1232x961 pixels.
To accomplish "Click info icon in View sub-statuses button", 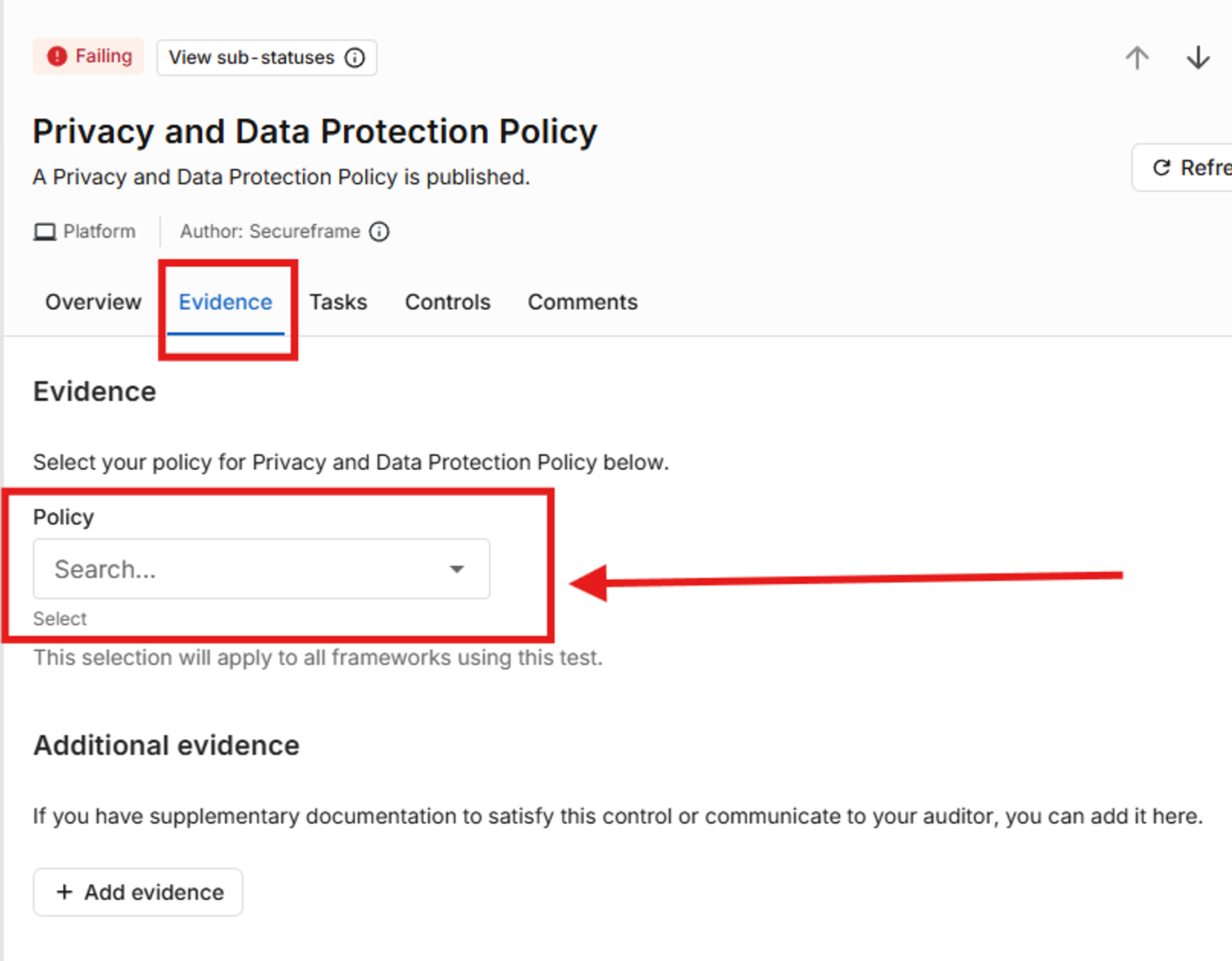I will pyautogui.click(x=354, y=58).
